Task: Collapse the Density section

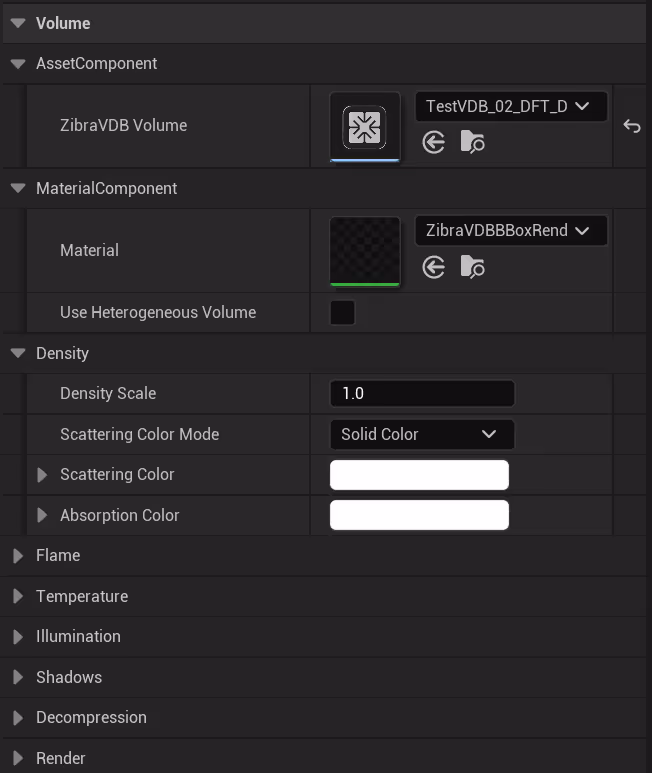Action: point(18,353)
